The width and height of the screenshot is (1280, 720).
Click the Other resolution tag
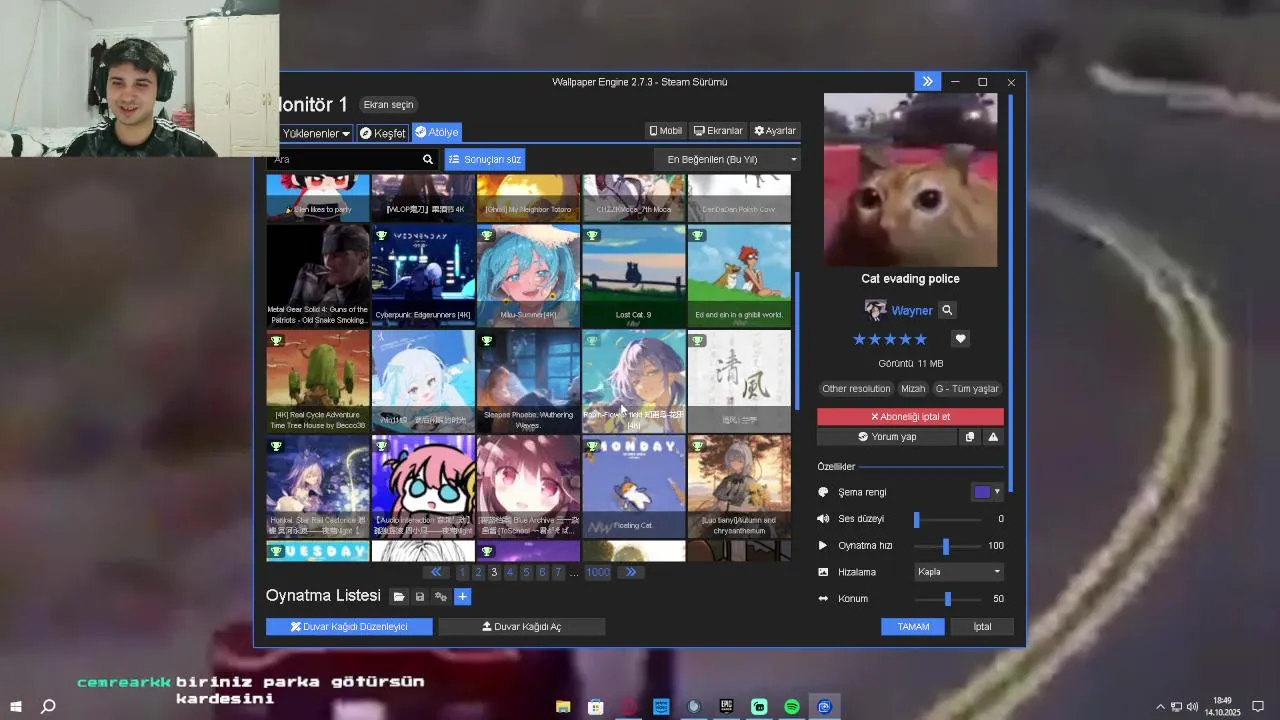[x=856, y=389]
